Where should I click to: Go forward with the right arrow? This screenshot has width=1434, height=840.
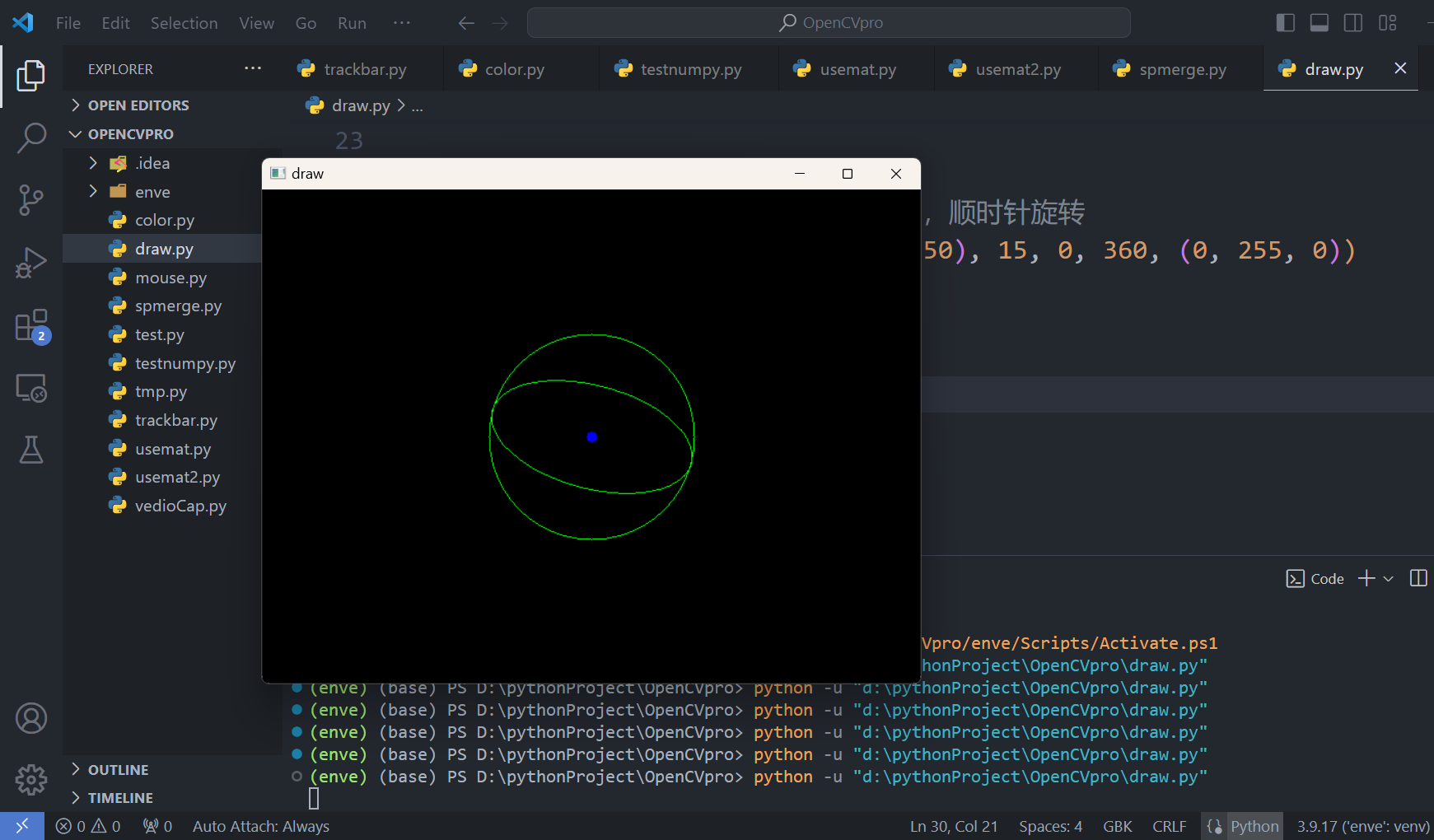pyautogui.click(x=500, y=23)
